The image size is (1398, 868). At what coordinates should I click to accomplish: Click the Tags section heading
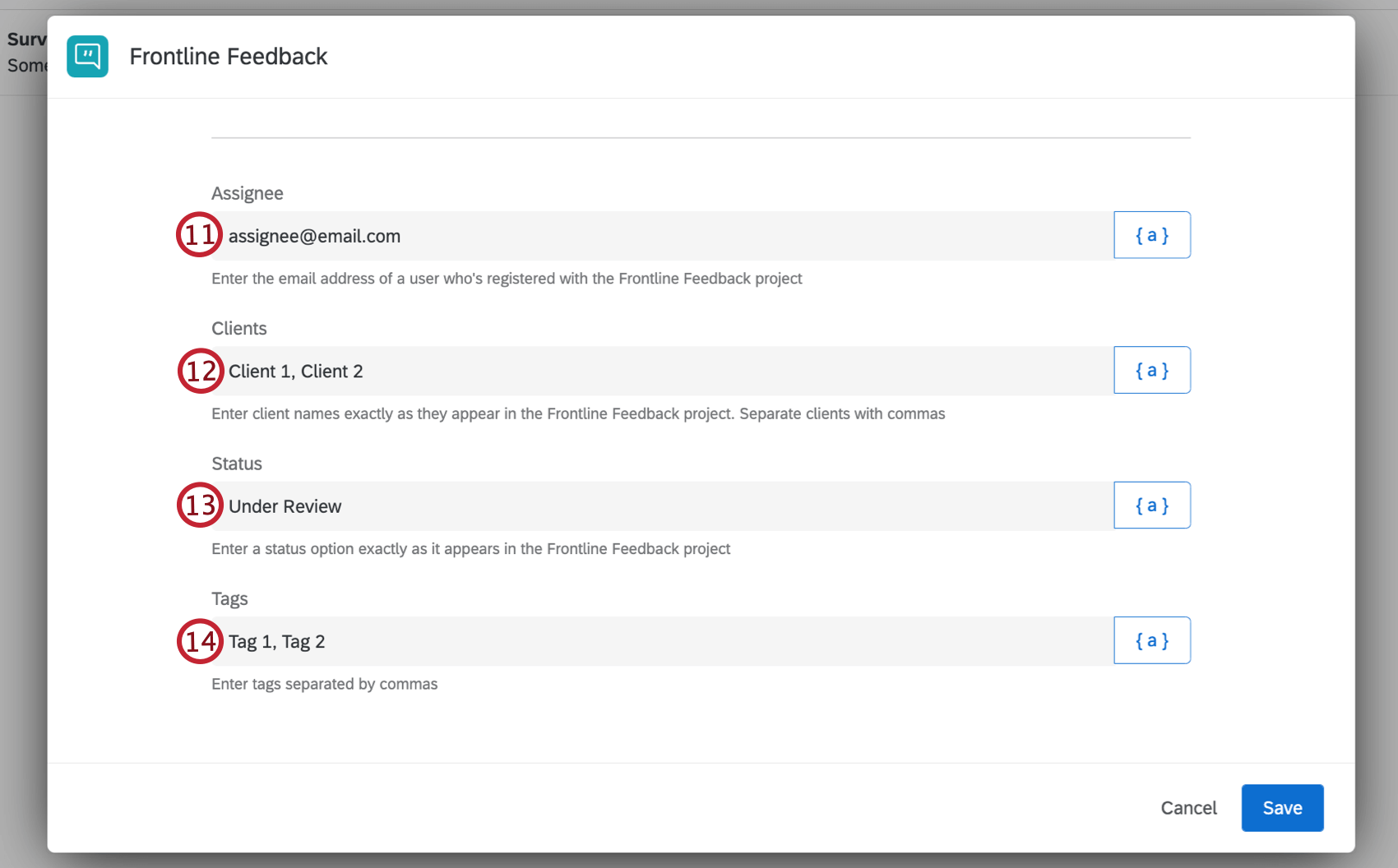click(229, 598)
